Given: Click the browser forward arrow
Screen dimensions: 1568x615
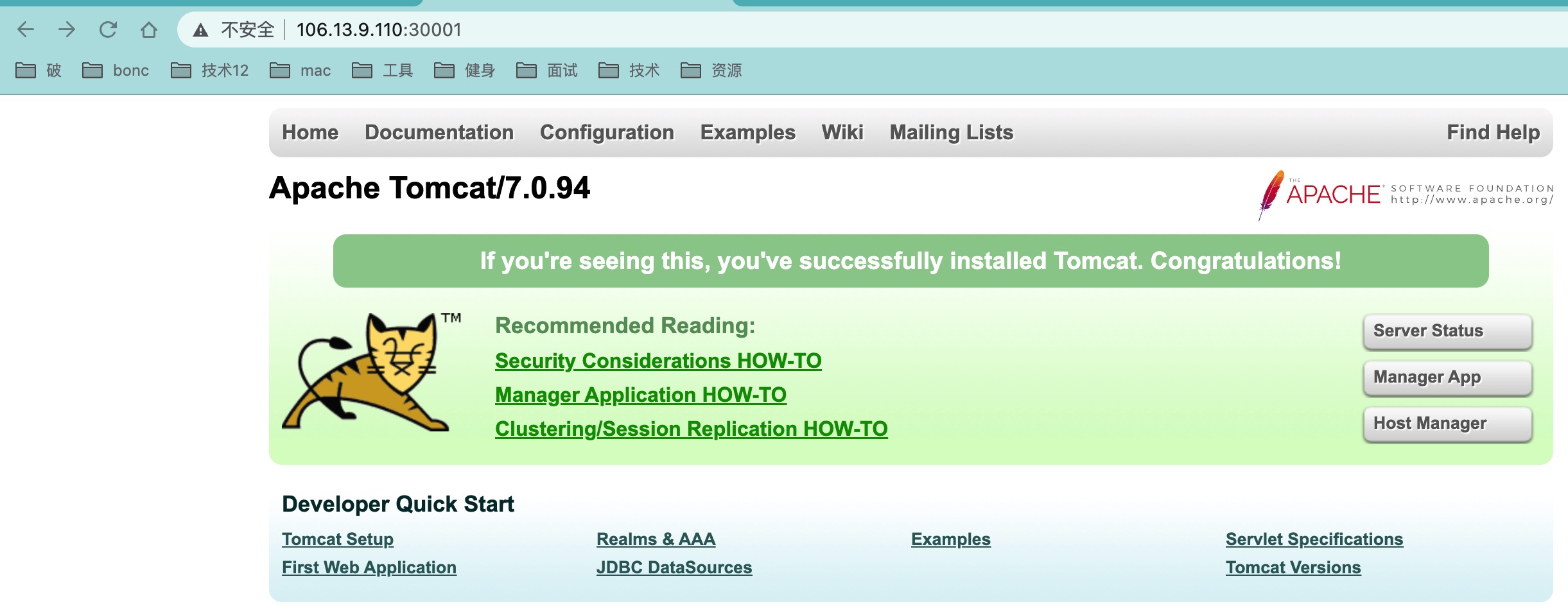Looking at the screenshot, I should [x=67, y=30].
